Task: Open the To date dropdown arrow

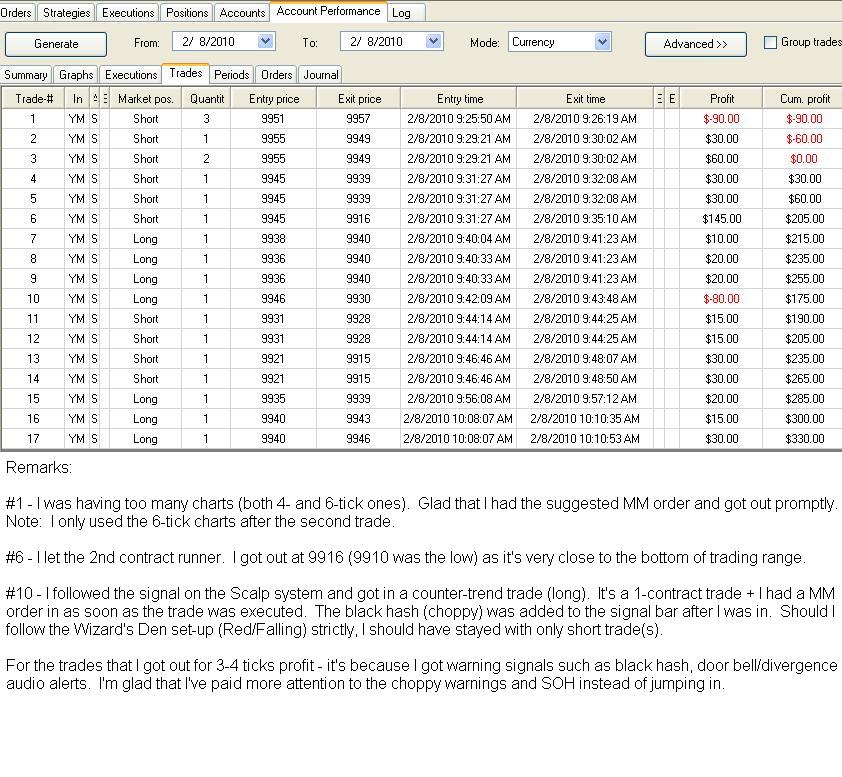Action: click(x=433, y=41)
